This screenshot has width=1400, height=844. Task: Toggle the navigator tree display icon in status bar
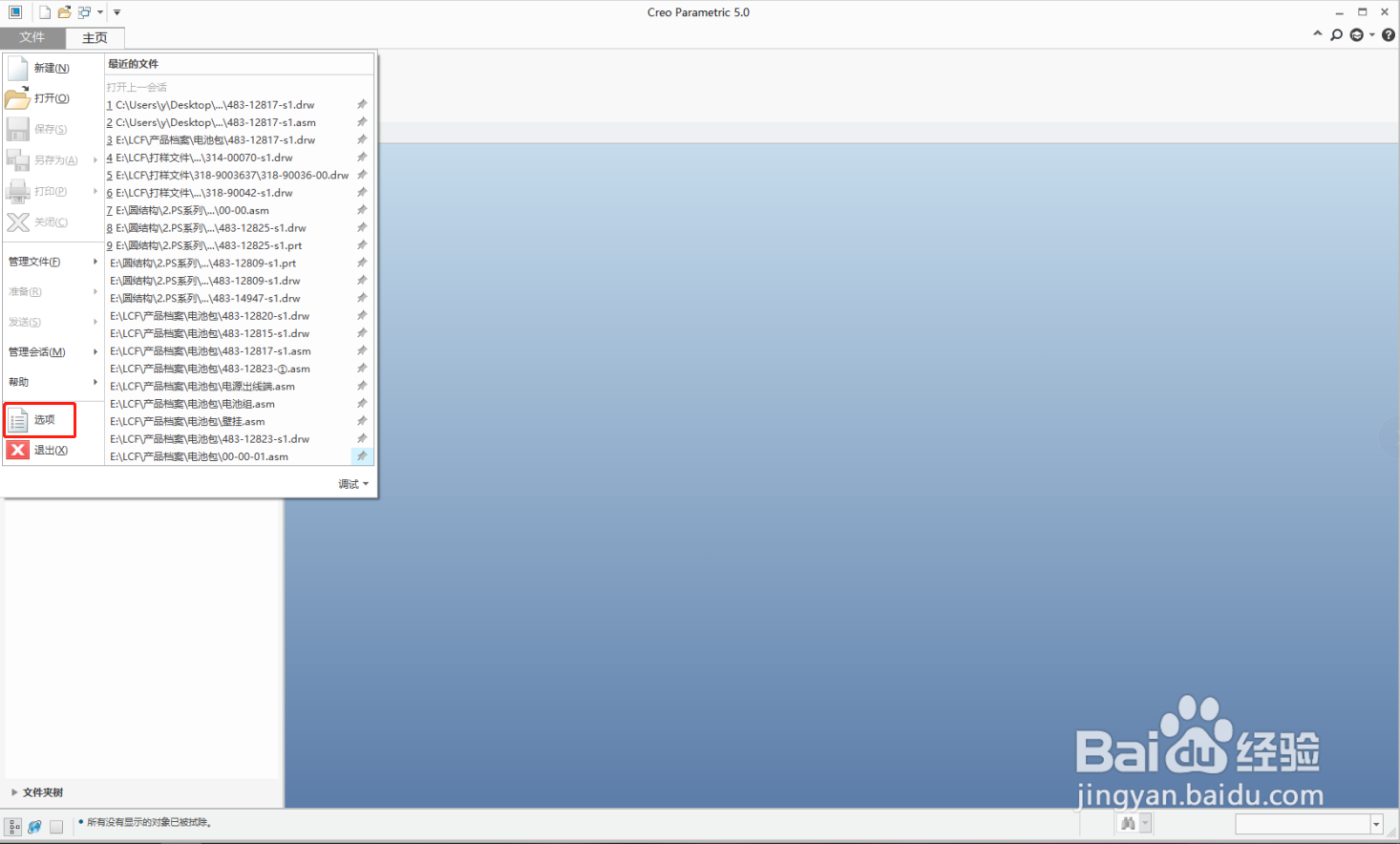(x=13, y=827)
